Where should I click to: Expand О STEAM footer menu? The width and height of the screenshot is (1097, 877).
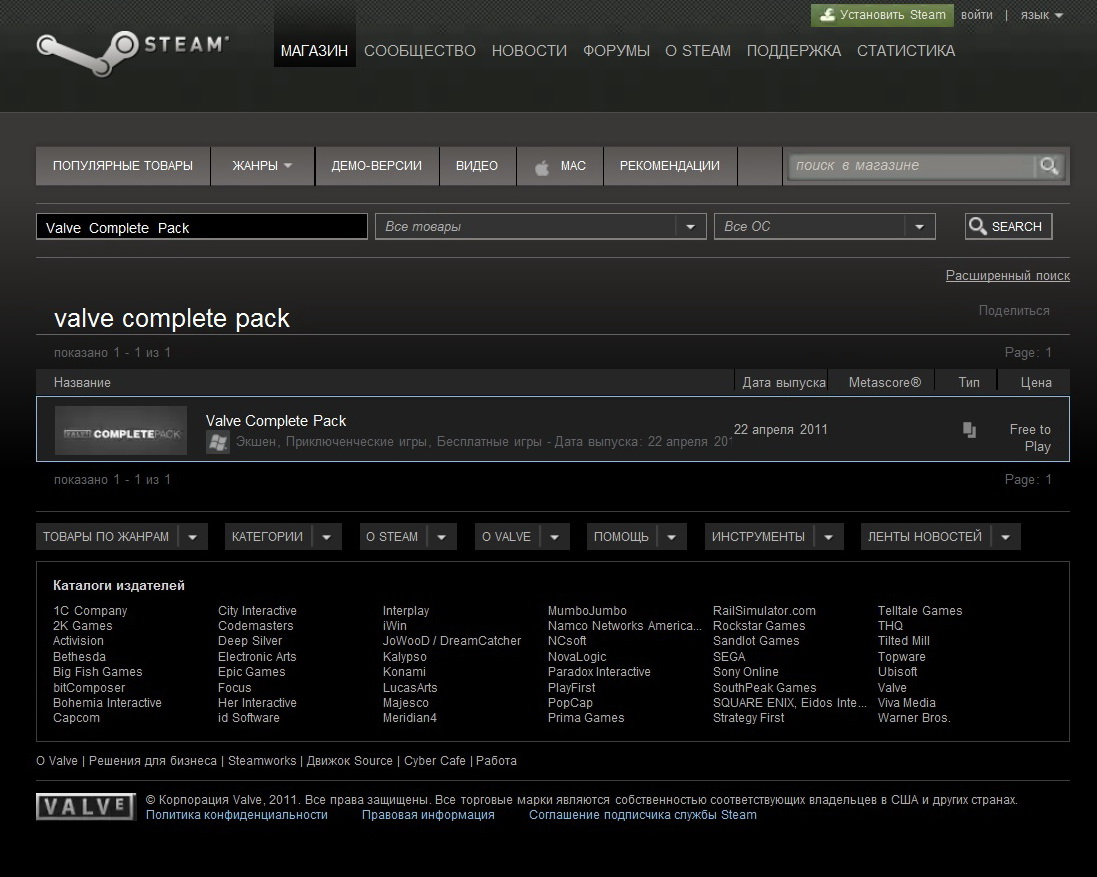408,536
